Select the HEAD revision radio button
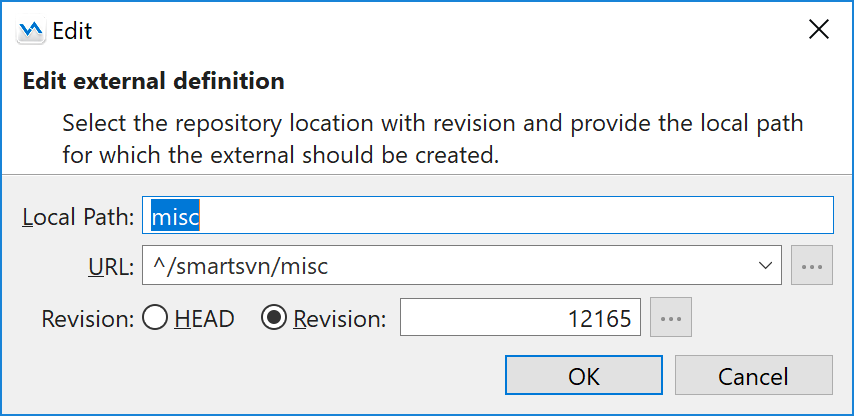This screenshot has height=416, width=854. click(x=154, y=319)
